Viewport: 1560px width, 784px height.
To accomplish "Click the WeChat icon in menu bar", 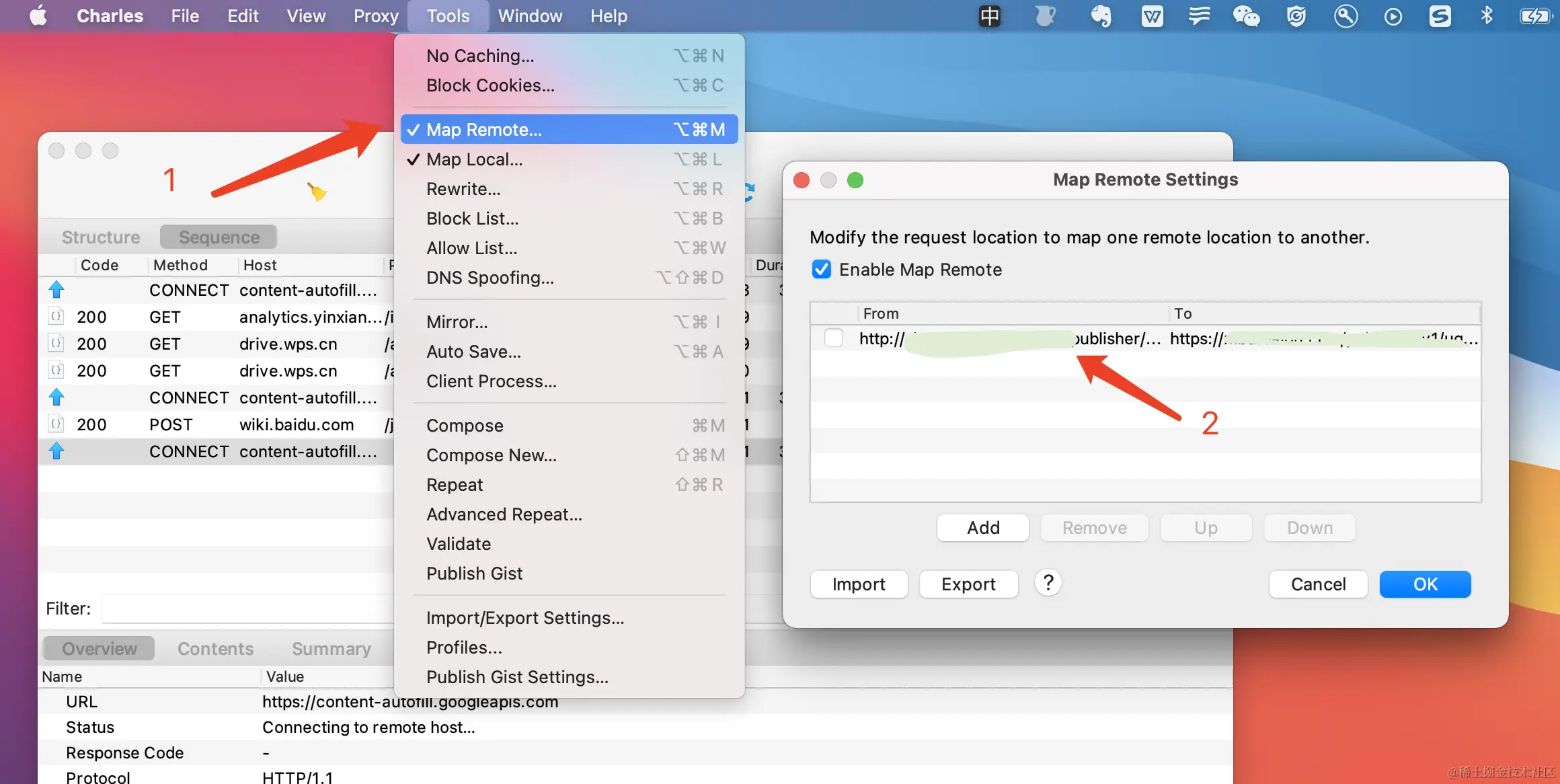I will tap(1245, 16).
